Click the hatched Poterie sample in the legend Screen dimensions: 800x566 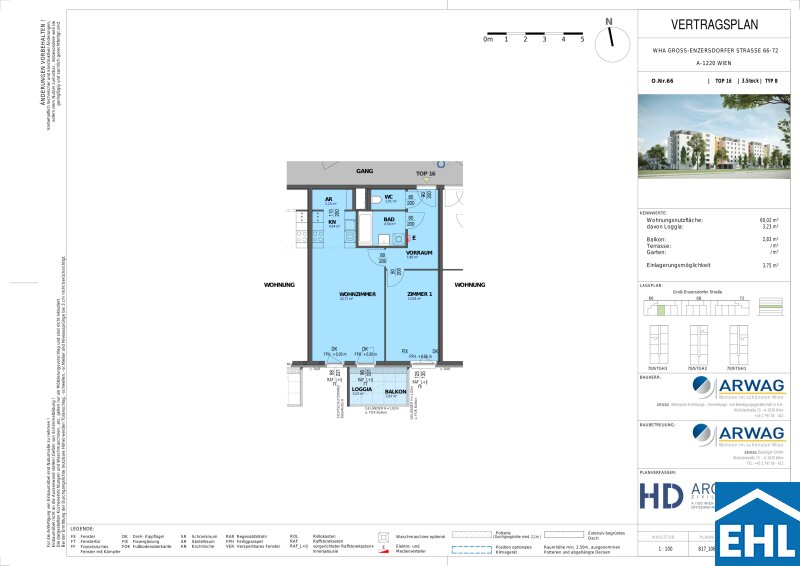tap(472, 535)
